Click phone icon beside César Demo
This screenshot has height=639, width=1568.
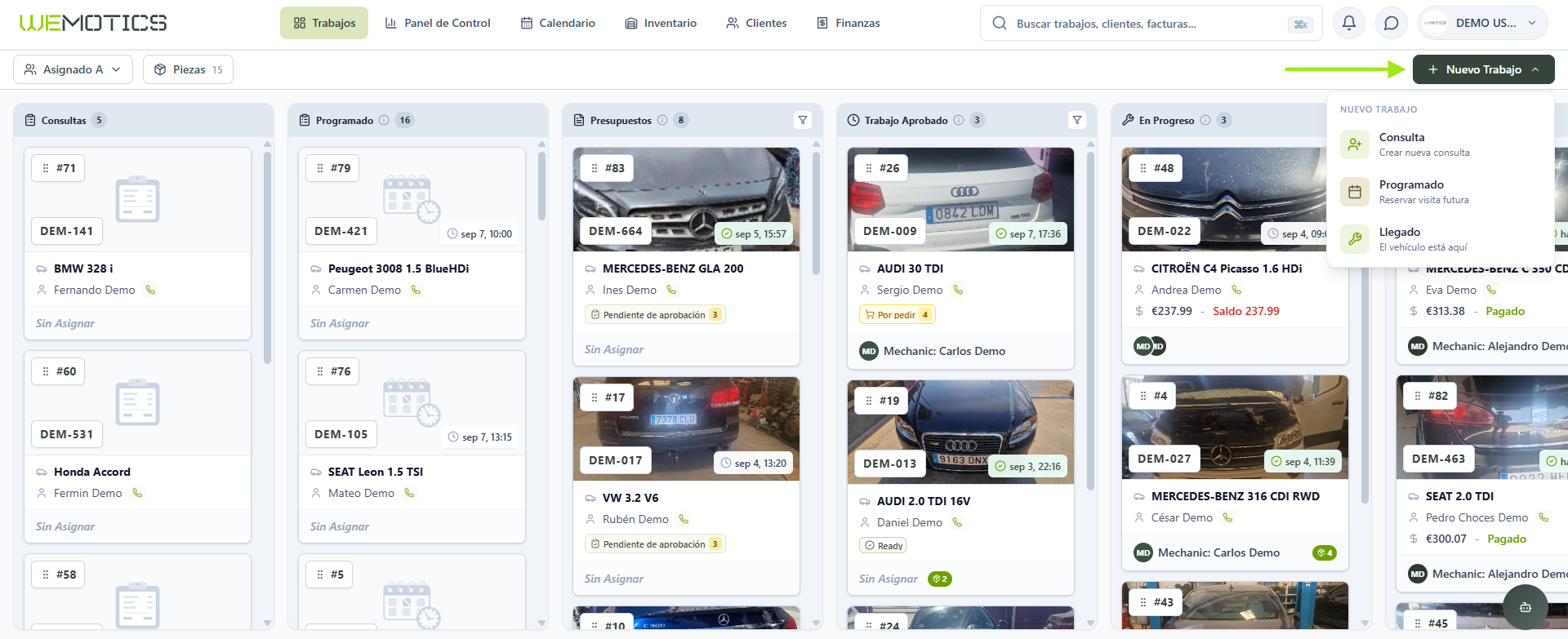1227,517
